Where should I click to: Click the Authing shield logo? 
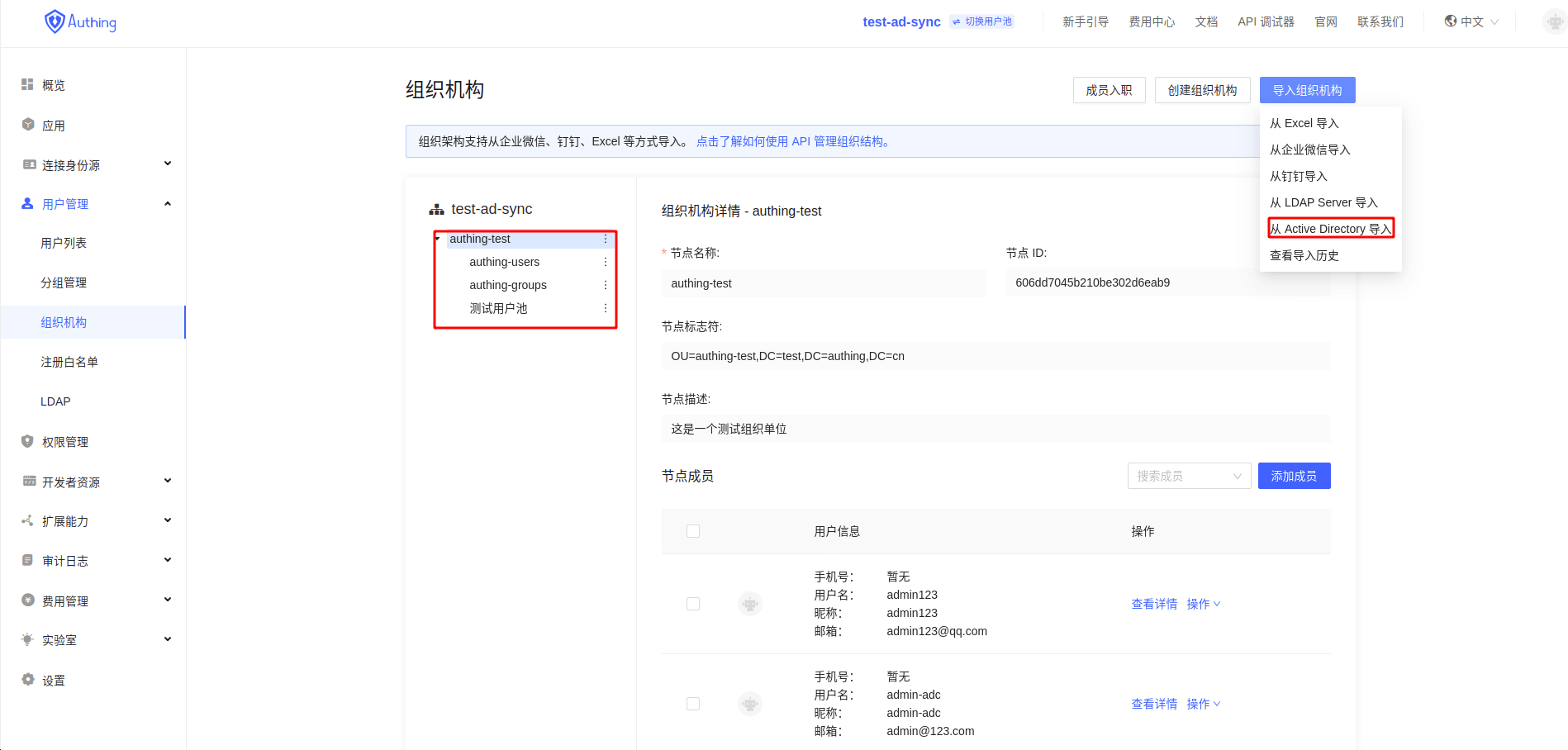tap(55, 21)
